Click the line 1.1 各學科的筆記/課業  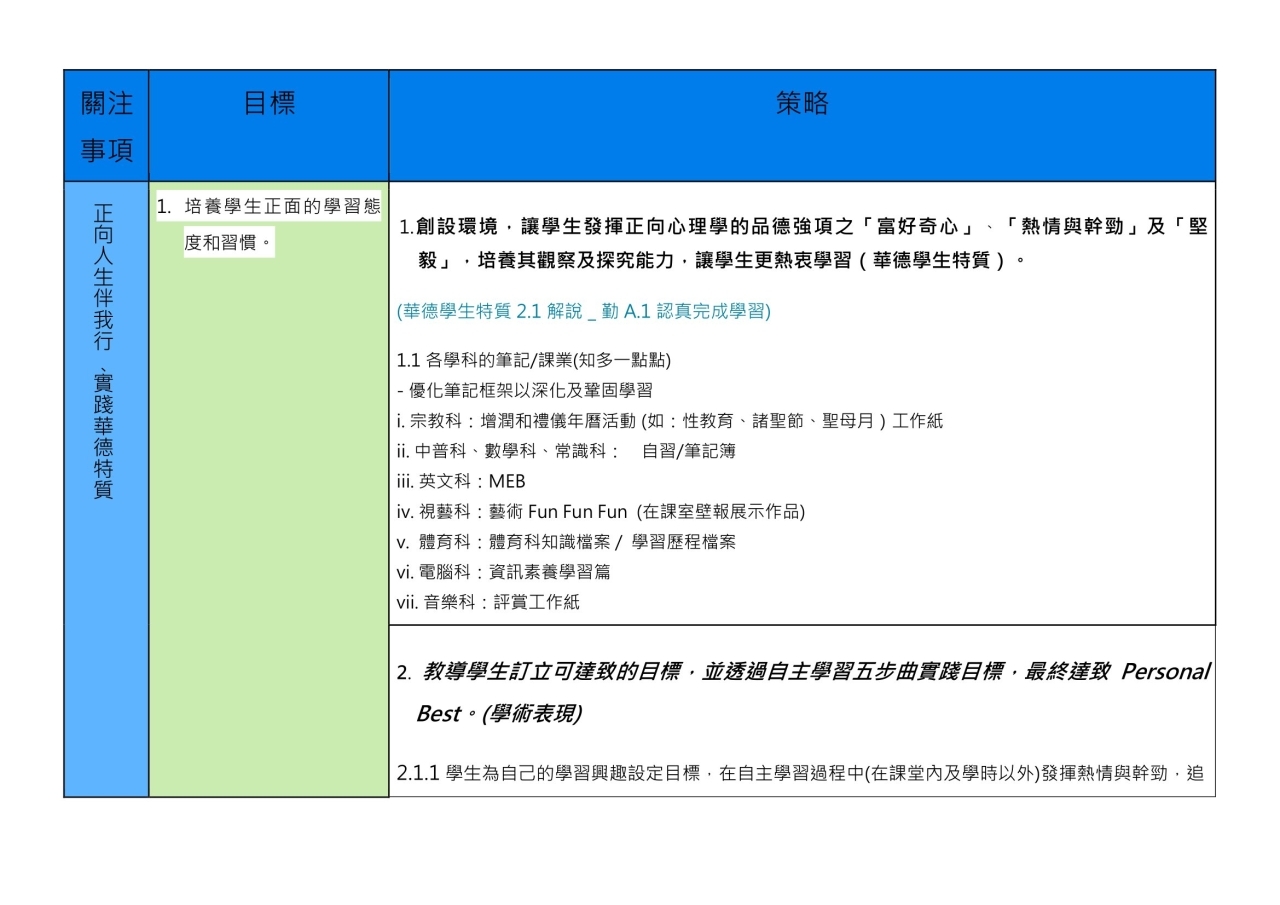pyautogui.click(x=533, y=360)
